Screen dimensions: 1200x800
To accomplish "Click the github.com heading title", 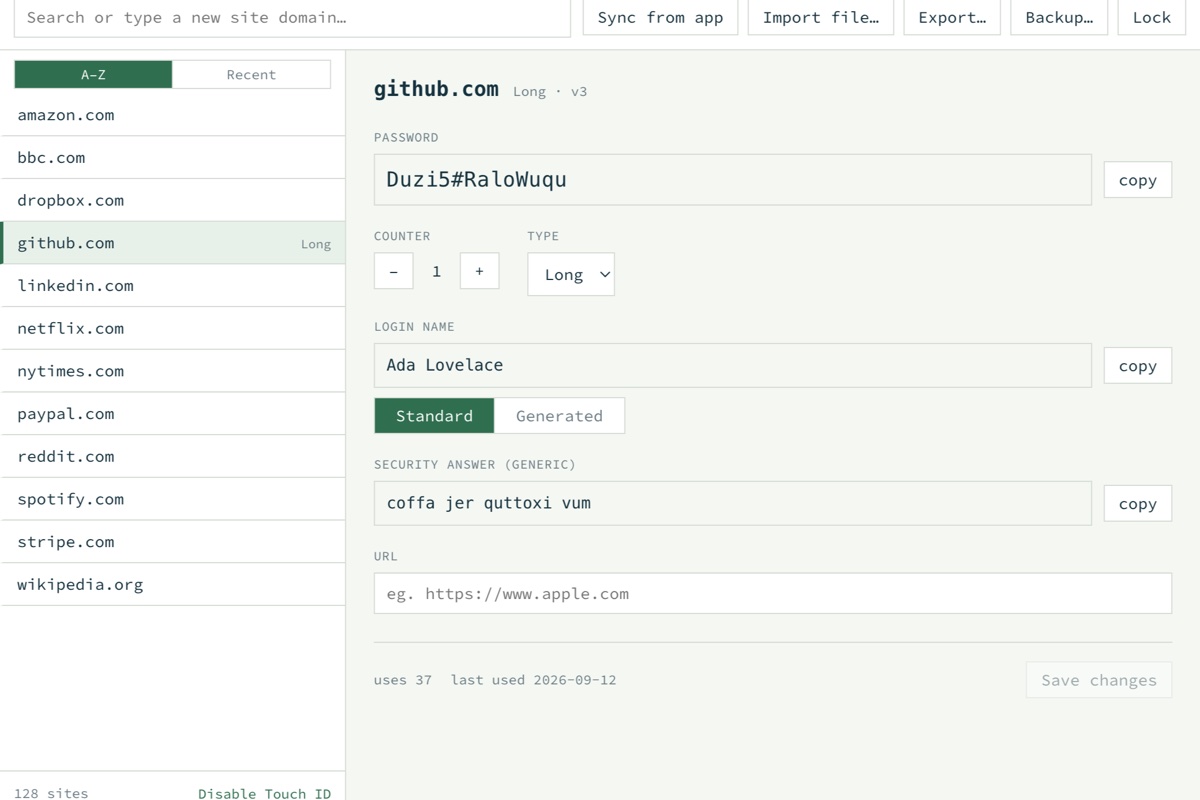I will [x=436, y=89].
